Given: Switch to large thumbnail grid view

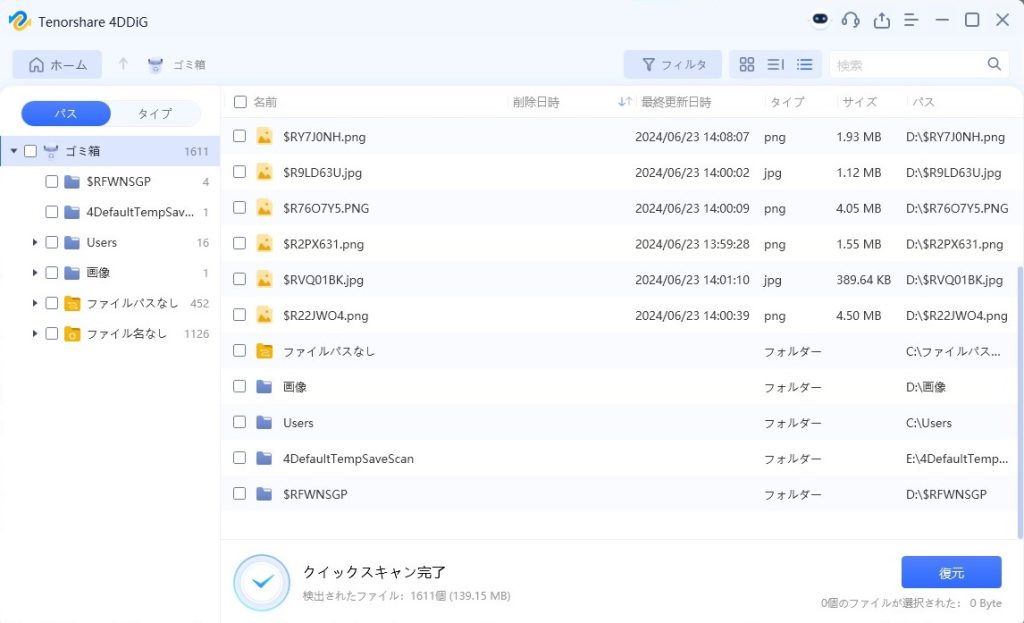Looking at the screenshot, I should pyautogui.click(x=747, y=65).
